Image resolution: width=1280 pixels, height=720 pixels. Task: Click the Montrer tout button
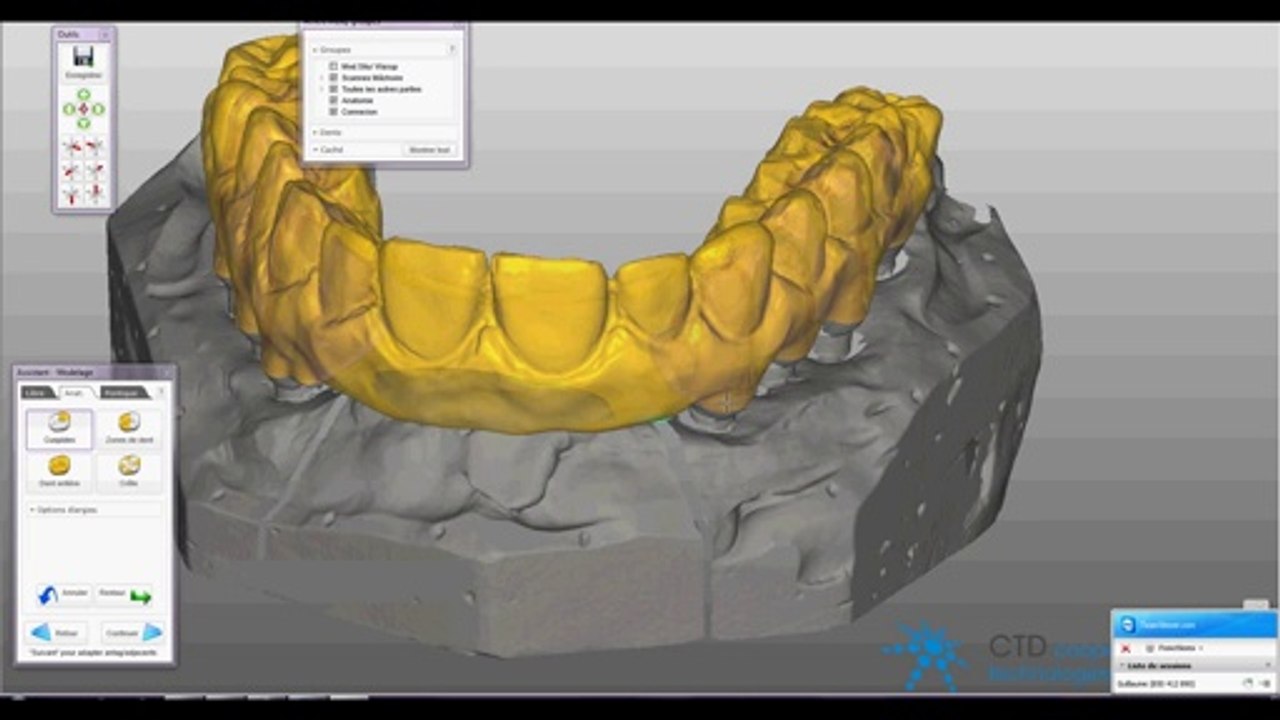(x=430, y=149)
